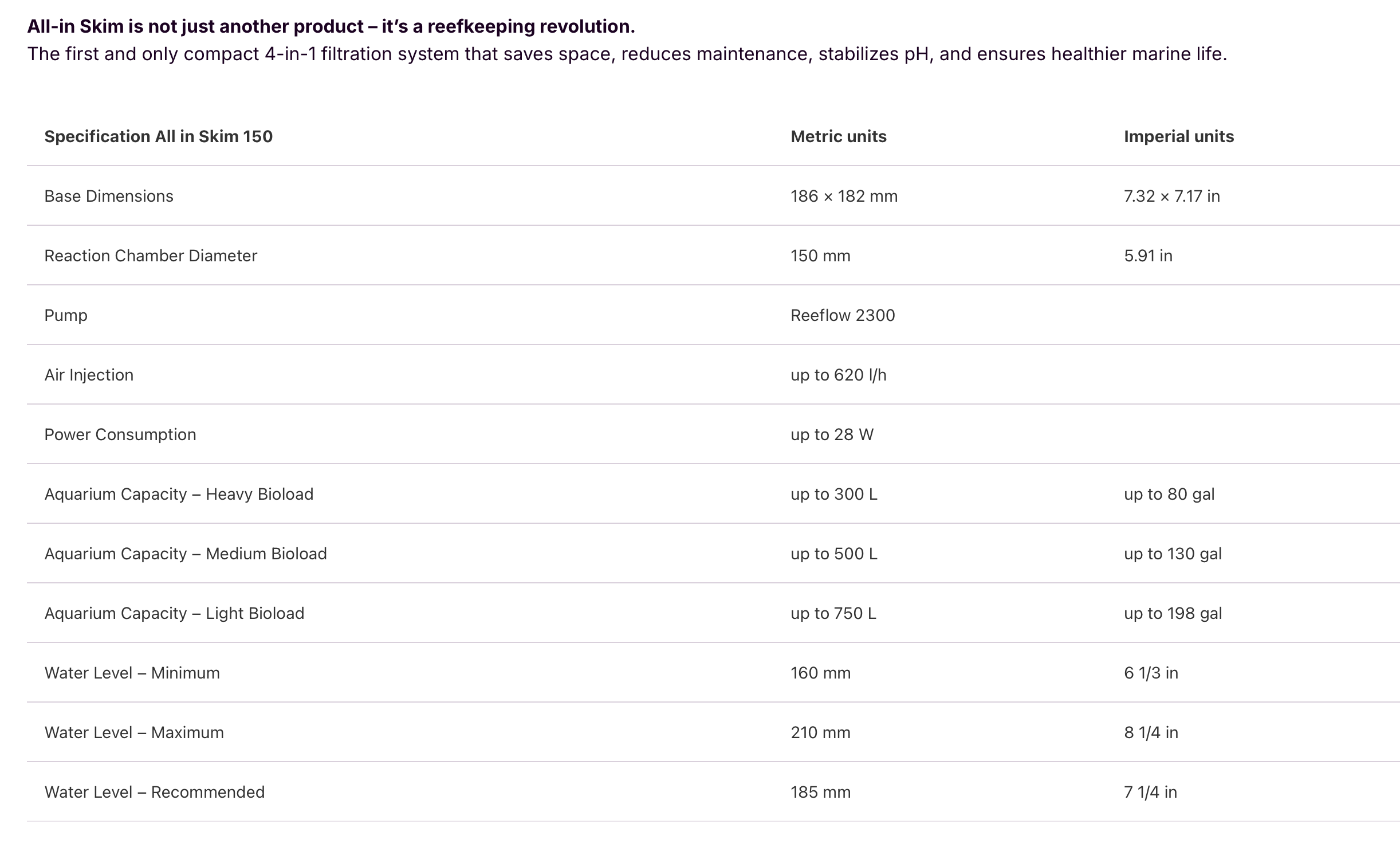Image resolution: width=1400 pixels, height=847 pixels.
Task: Click the bold reefkeeping revolution headline
Action: pyautogui.click(x=331, y=26)
